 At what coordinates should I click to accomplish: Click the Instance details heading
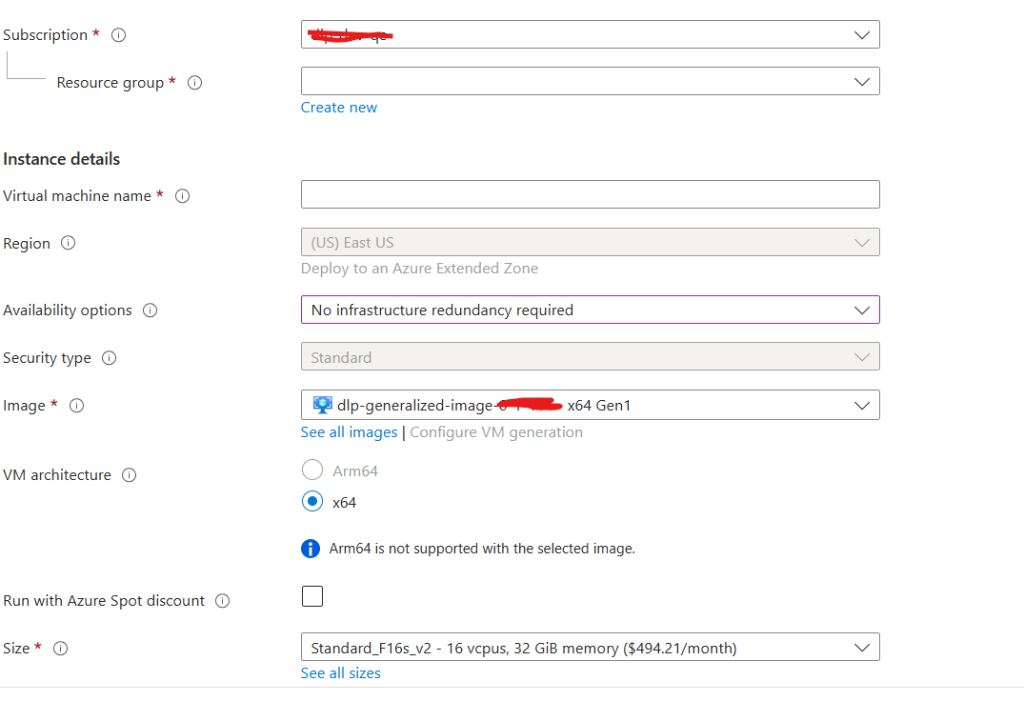[x=61, y=159]
